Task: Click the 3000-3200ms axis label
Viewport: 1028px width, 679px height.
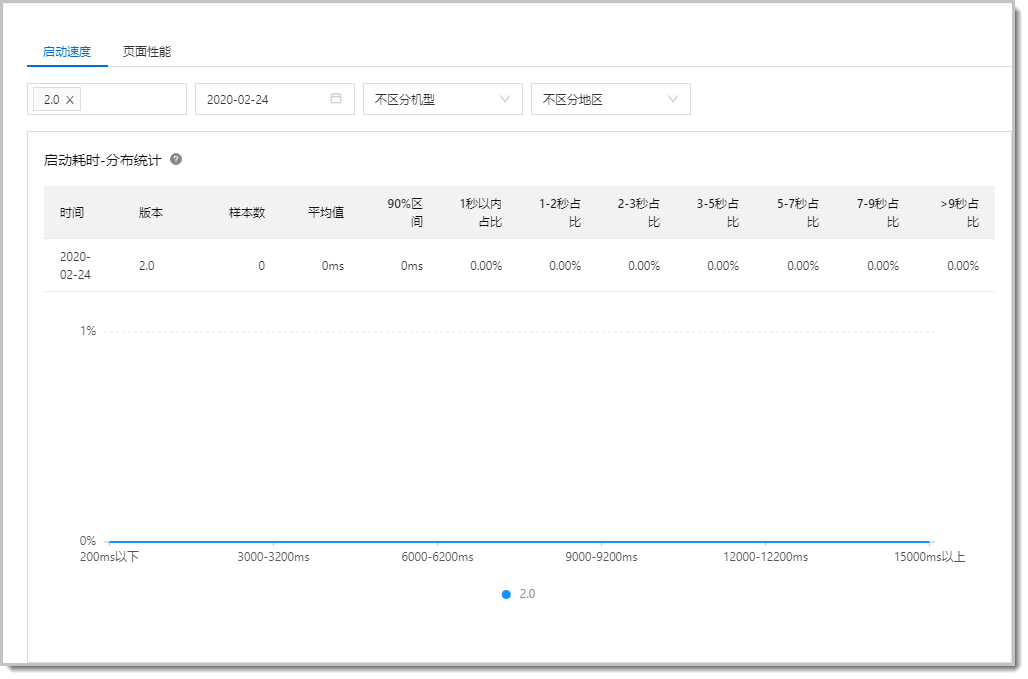Action: click(x=273, y=557)
